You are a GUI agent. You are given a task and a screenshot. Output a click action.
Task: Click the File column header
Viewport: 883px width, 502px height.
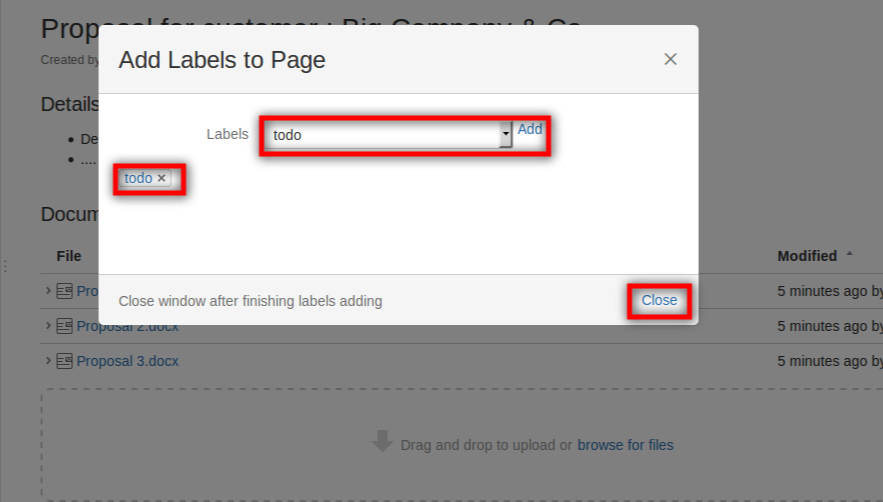69,256
